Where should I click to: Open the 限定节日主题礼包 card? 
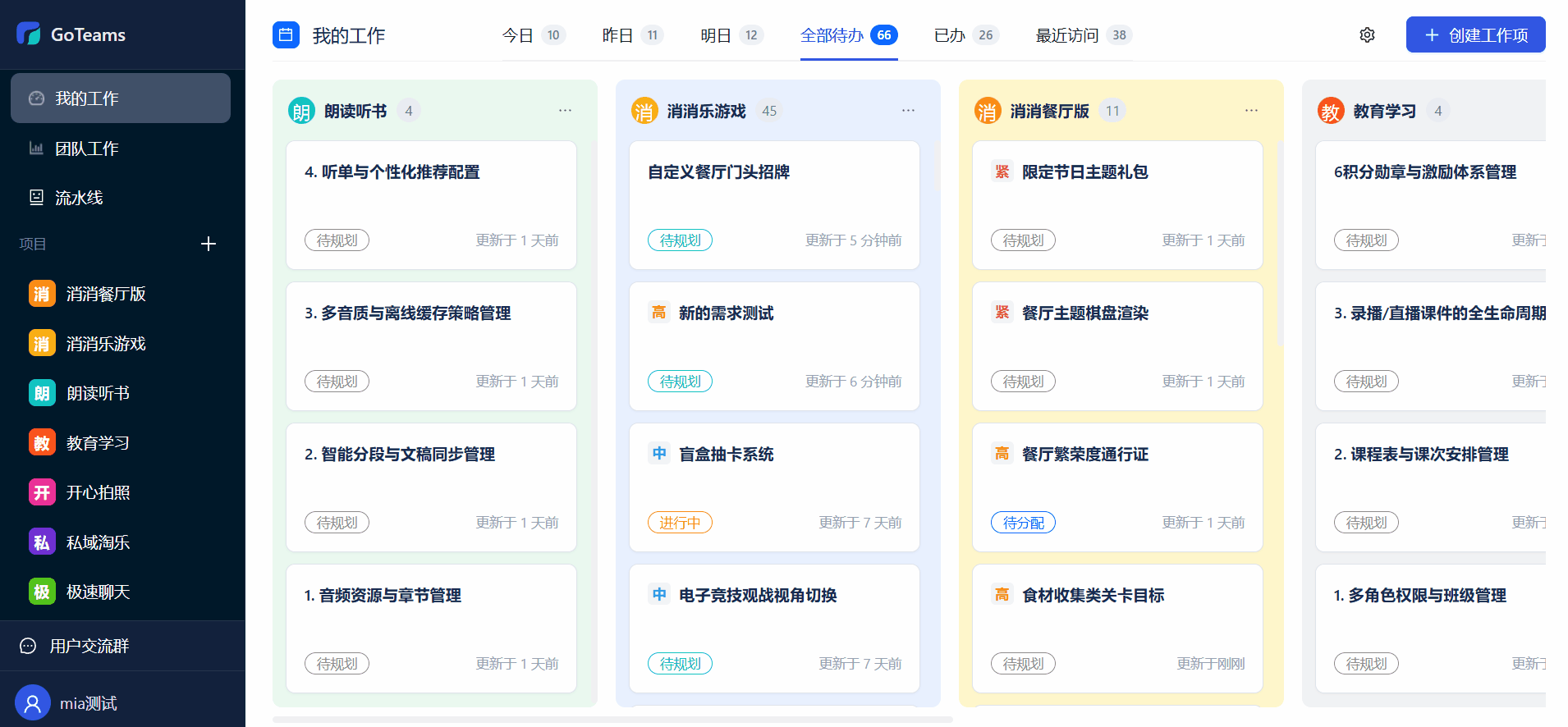[x=1117, y=205]
